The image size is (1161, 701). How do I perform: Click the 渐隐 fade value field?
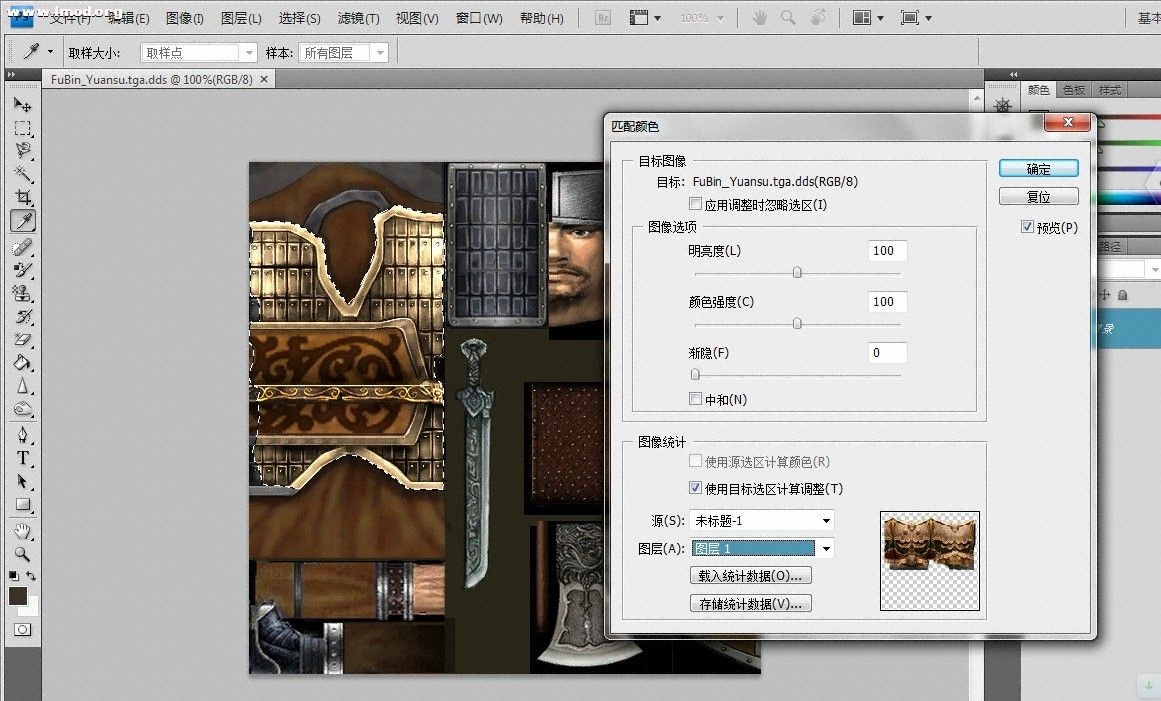tap(888, 353)
